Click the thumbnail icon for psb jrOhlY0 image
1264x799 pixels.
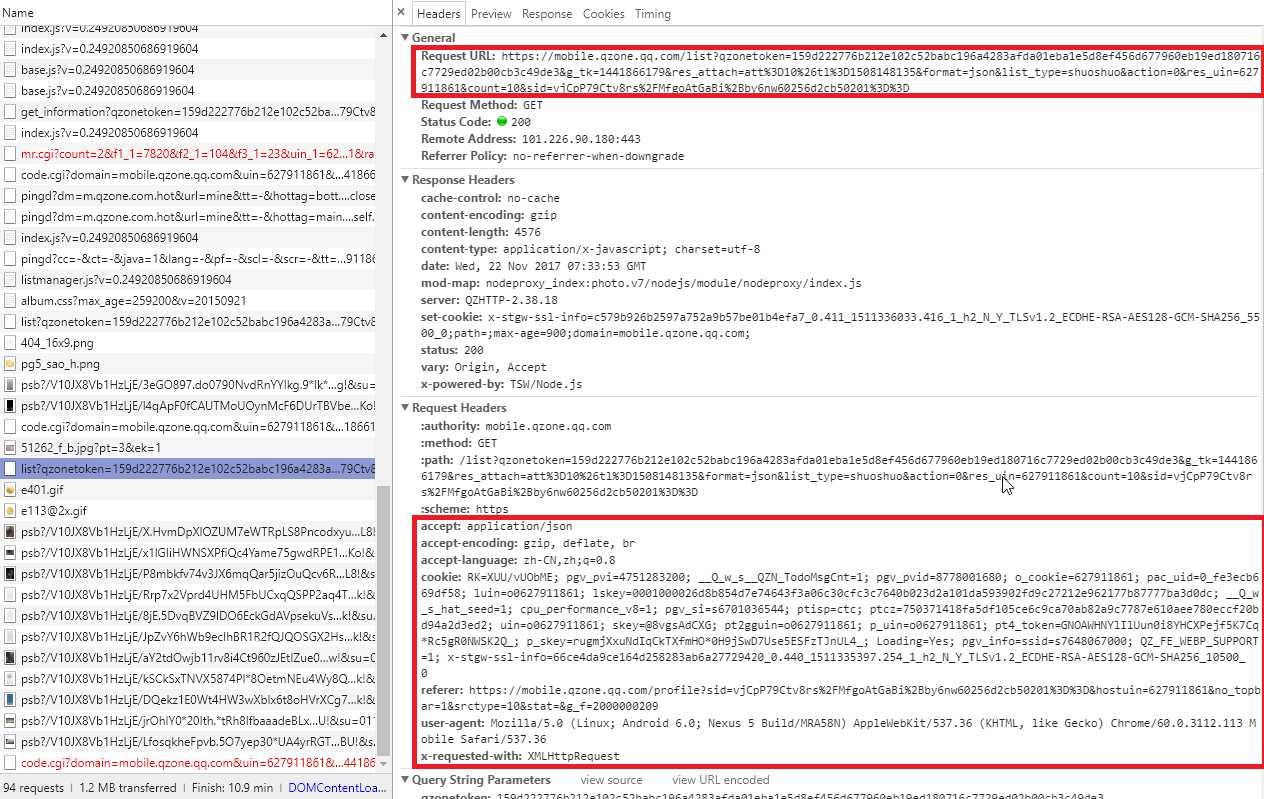10,721
